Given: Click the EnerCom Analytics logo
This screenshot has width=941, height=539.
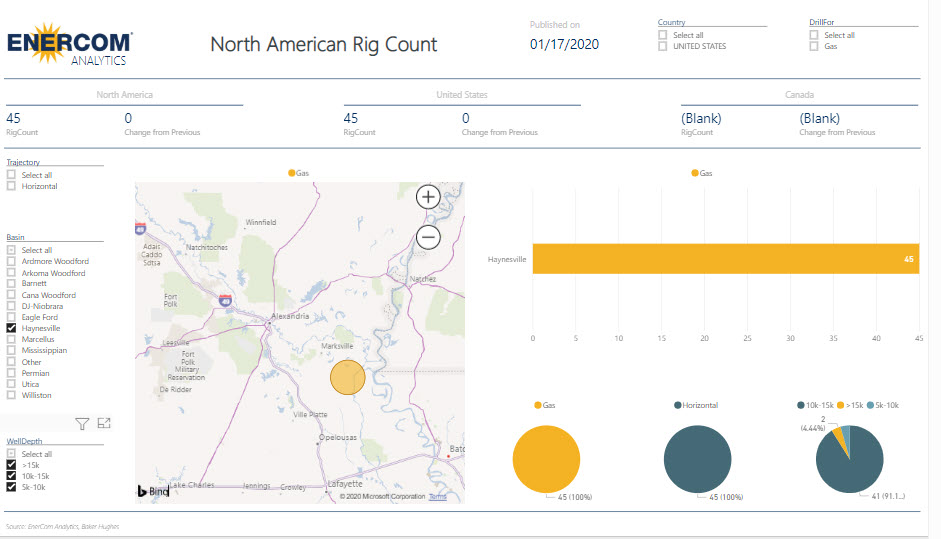Looking at the screenshot, I should click(69, 44).
